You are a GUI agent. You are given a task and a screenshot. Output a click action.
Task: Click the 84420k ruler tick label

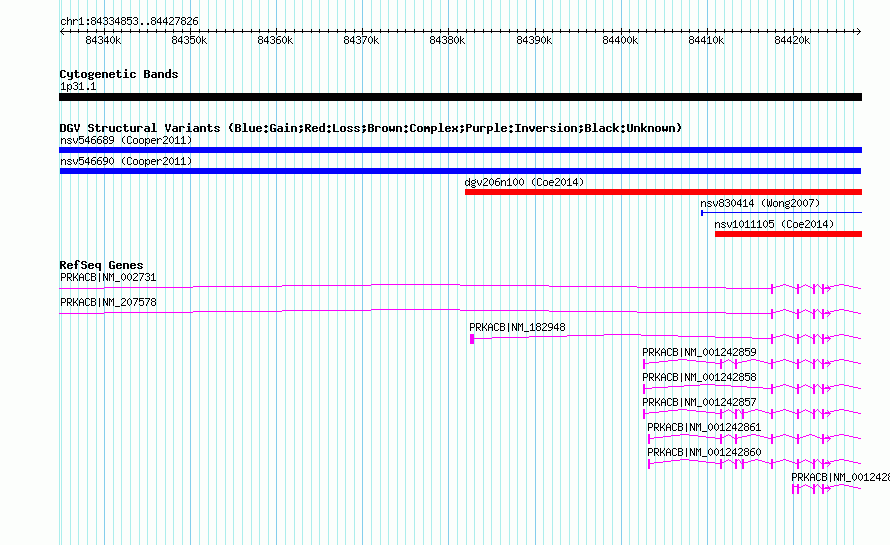click(x=792, y=40)
